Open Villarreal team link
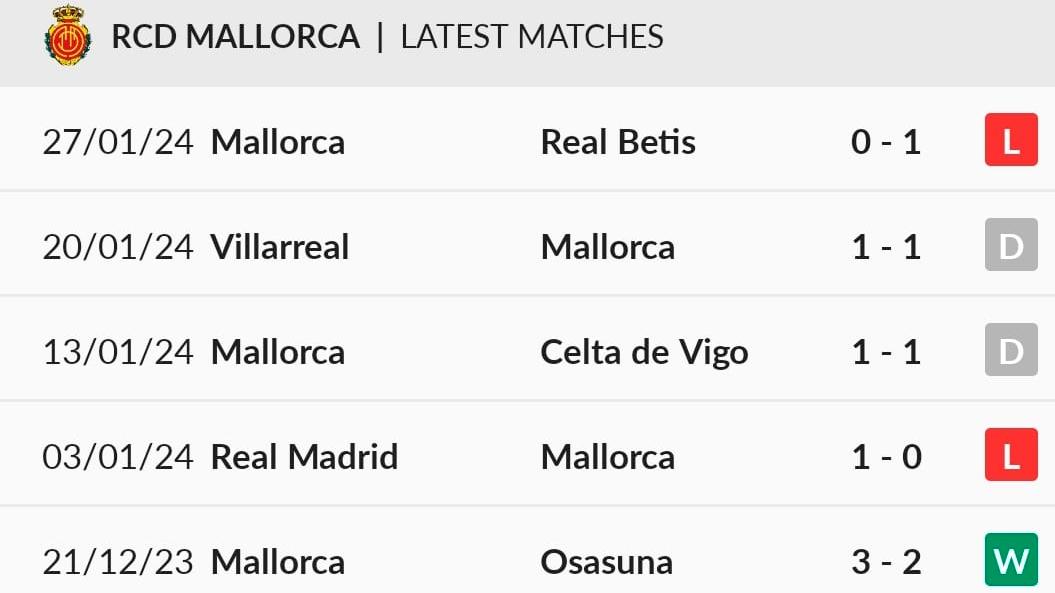Viewport: 1055px width, 593px height. 280,247
